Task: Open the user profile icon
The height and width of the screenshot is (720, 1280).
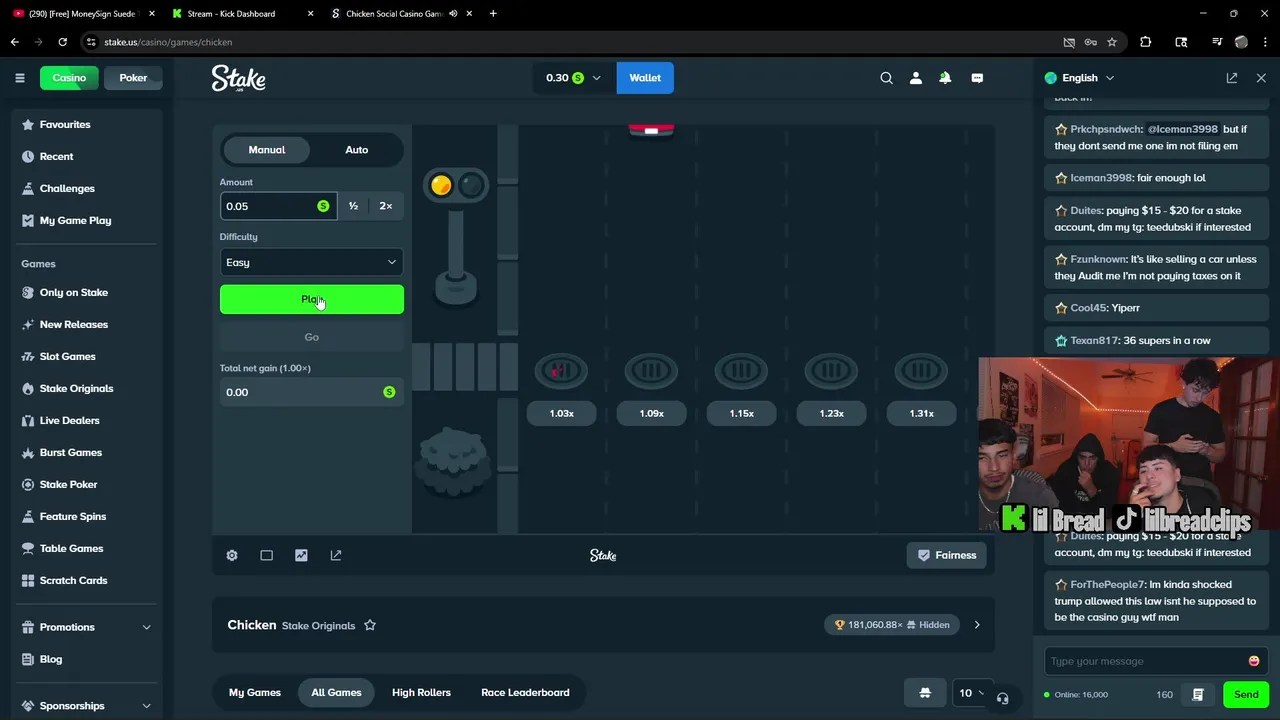Action: [x=915, y=78]
